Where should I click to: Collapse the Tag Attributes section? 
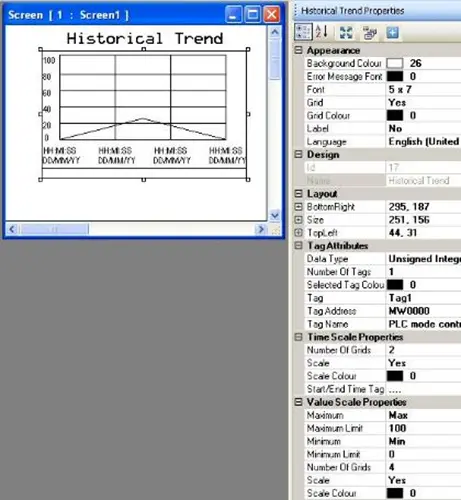(x=299, y=246)
